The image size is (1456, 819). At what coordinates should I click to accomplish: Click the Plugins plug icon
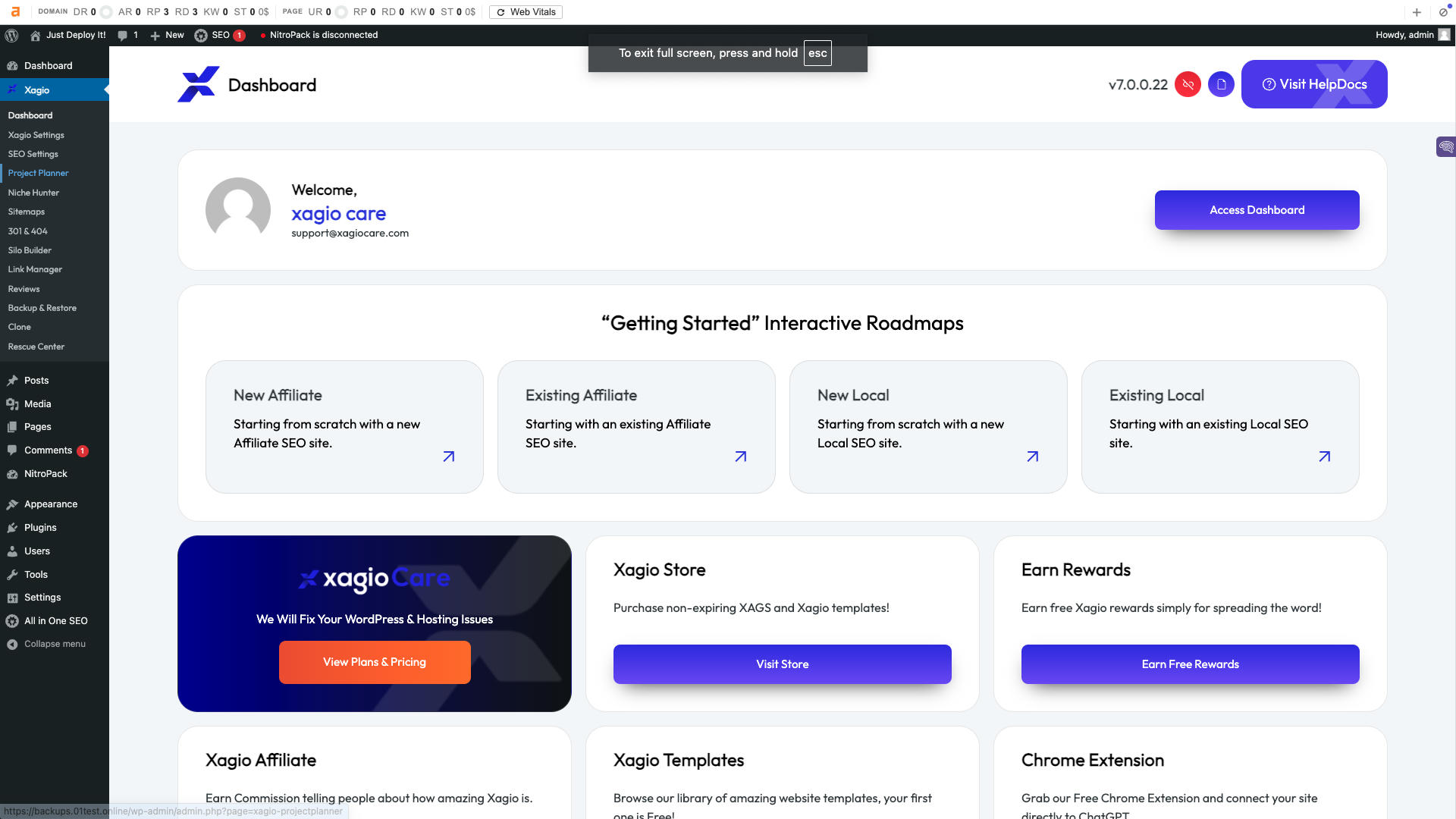point(12,528)
